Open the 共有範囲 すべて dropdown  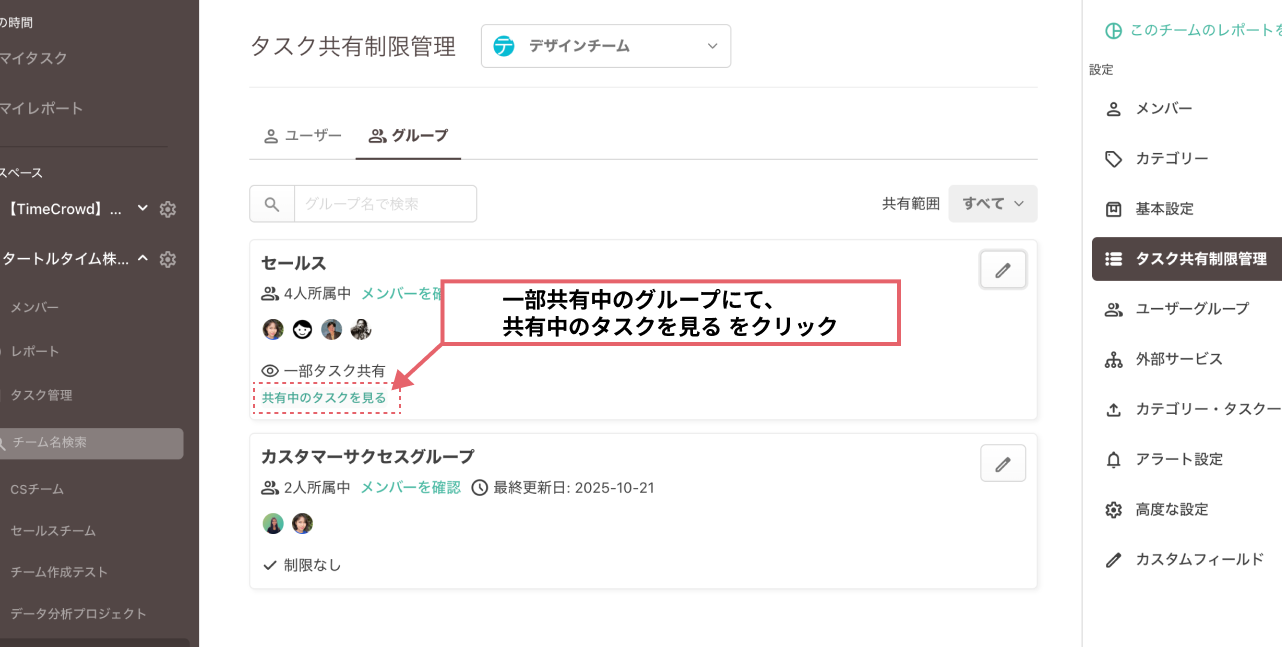992,203
